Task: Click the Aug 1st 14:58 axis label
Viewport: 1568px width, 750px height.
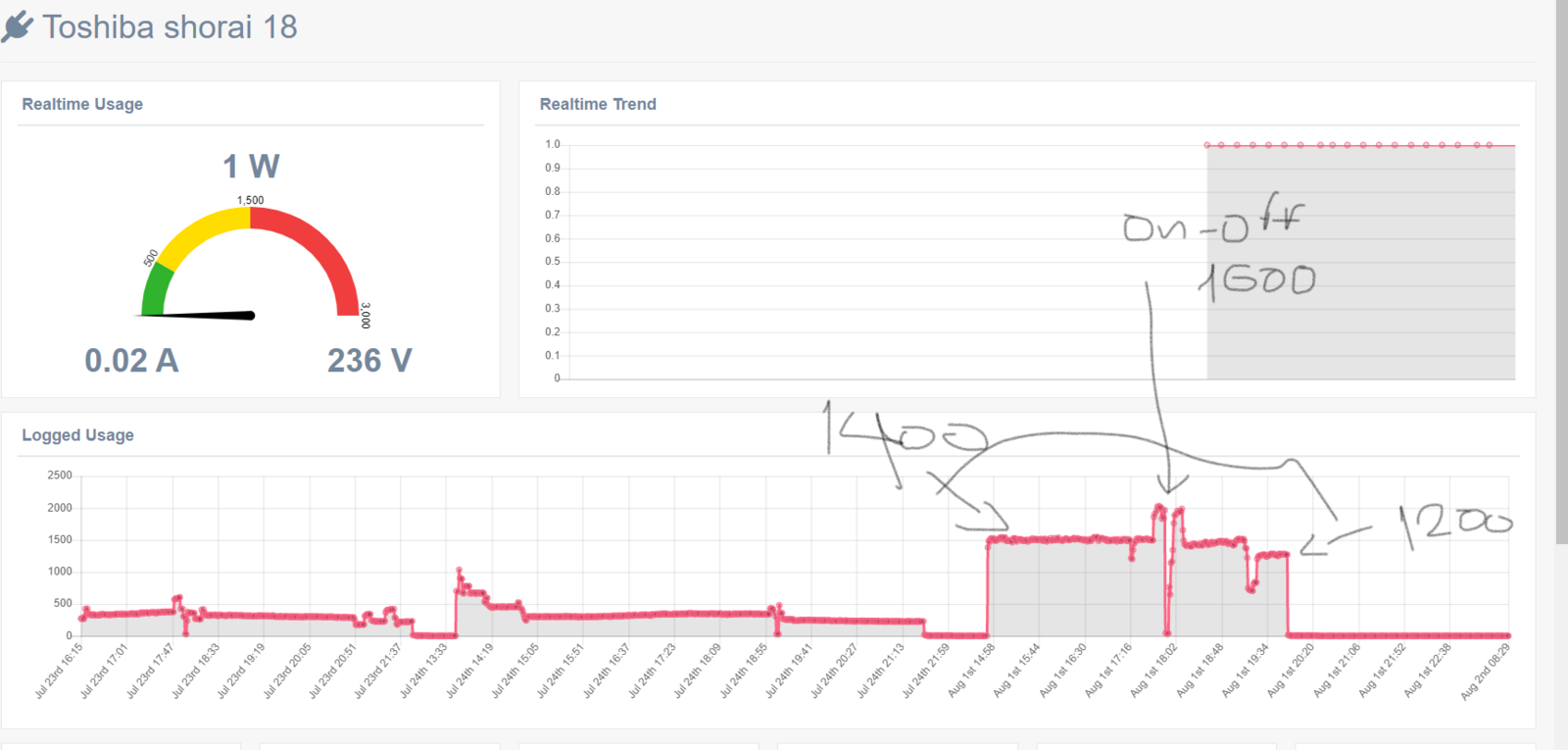Action: 971,671
